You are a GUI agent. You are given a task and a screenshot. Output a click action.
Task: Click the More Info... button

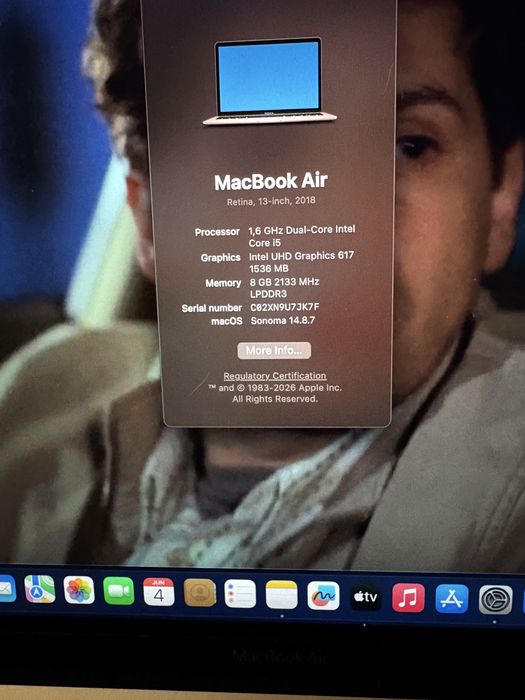pos(274,350)
